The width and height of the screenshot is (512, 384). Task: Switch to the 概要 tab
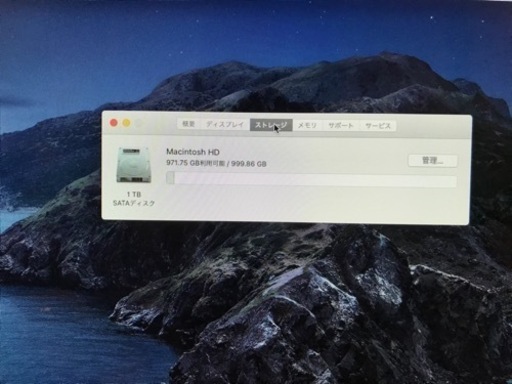tap(189, 124)
